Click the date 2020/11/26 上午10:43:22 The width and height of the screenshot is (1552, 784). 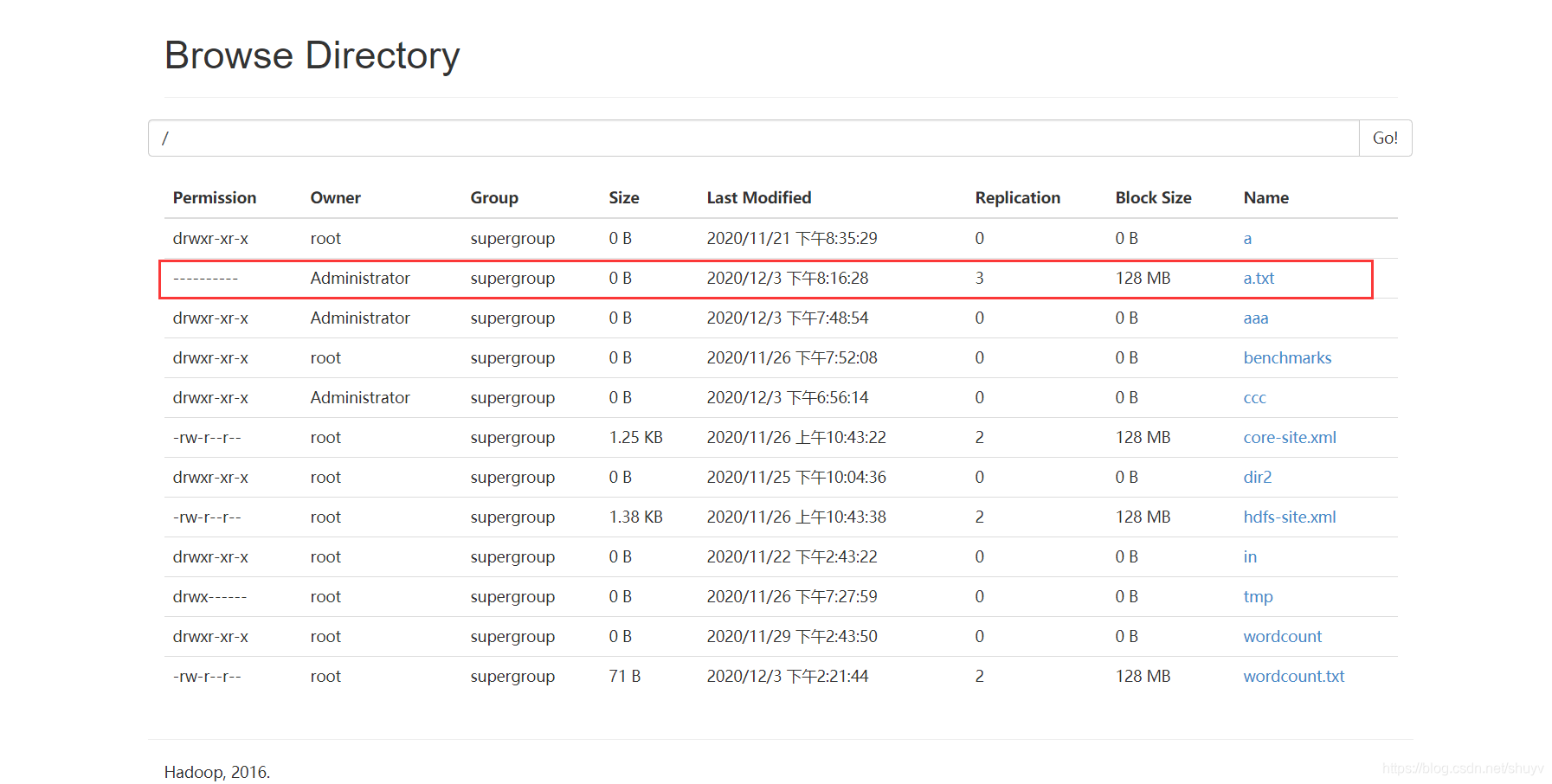point(796,438)
